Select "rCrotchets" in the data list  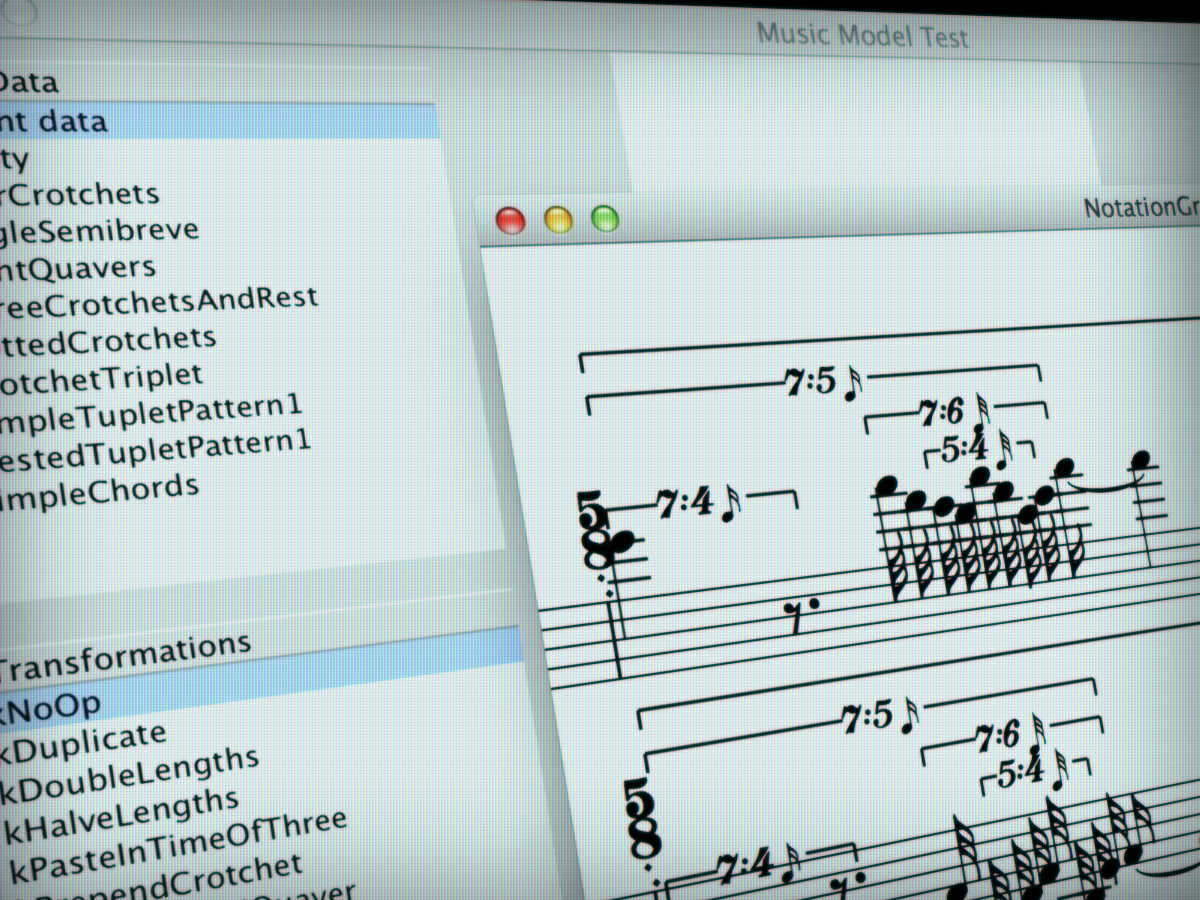pos(80,193)
